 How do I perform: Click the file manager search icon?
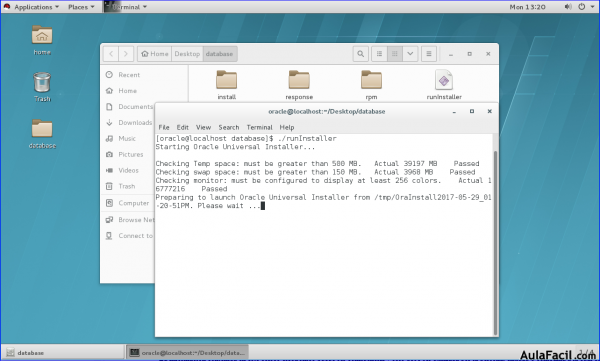click(360, 54)
